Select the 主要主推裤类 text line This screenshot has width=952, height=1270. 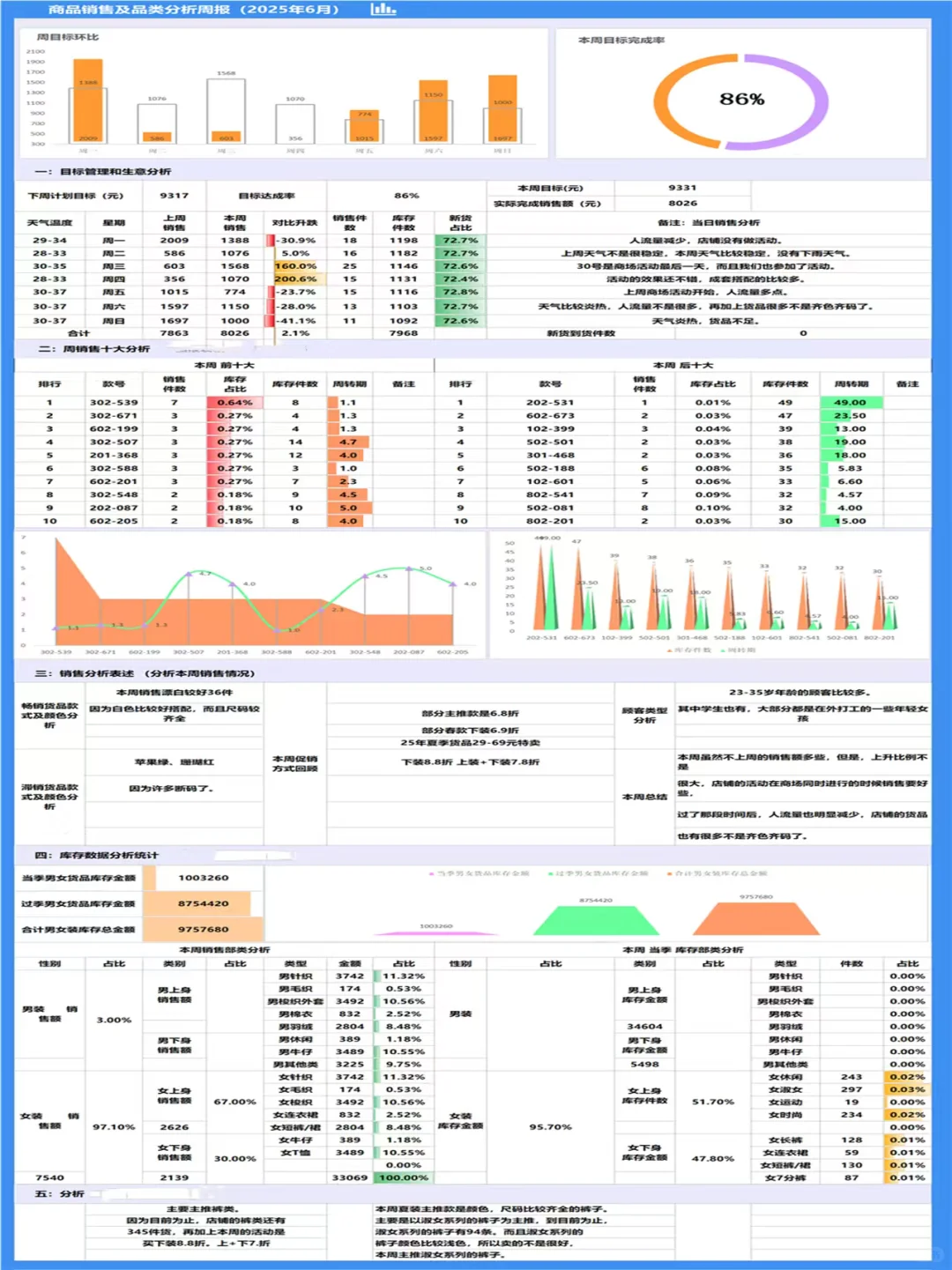204,1210
